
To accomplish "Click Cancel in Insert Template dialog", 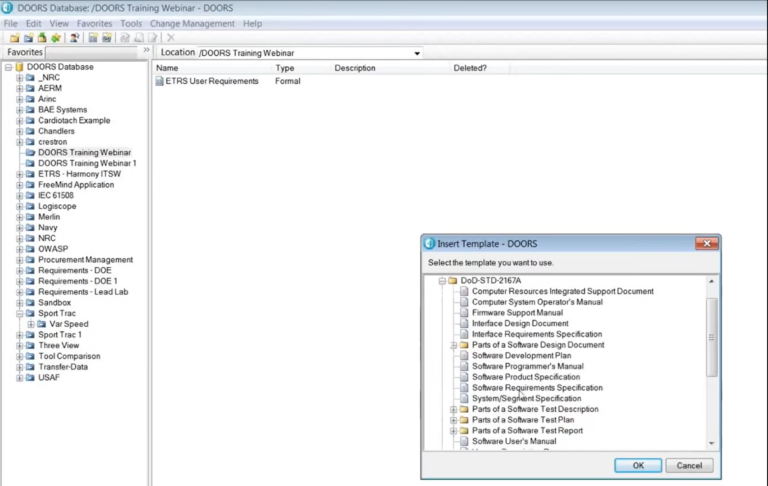I will click(689, 465).
